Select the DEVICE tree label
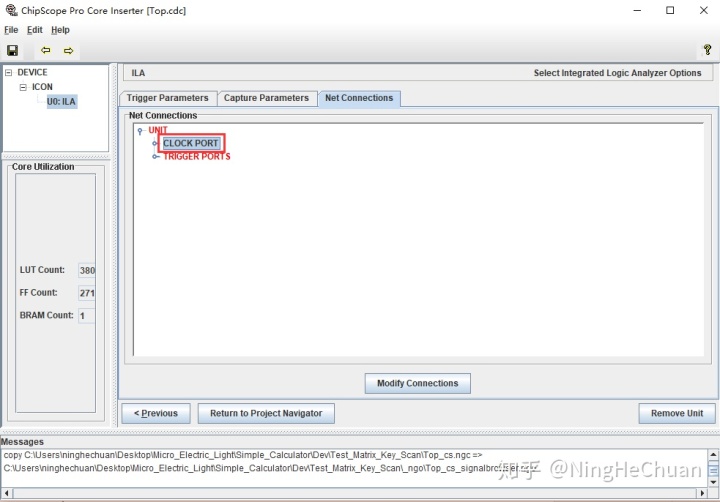Screen dimensions: 720x502 tap(32, 73)
